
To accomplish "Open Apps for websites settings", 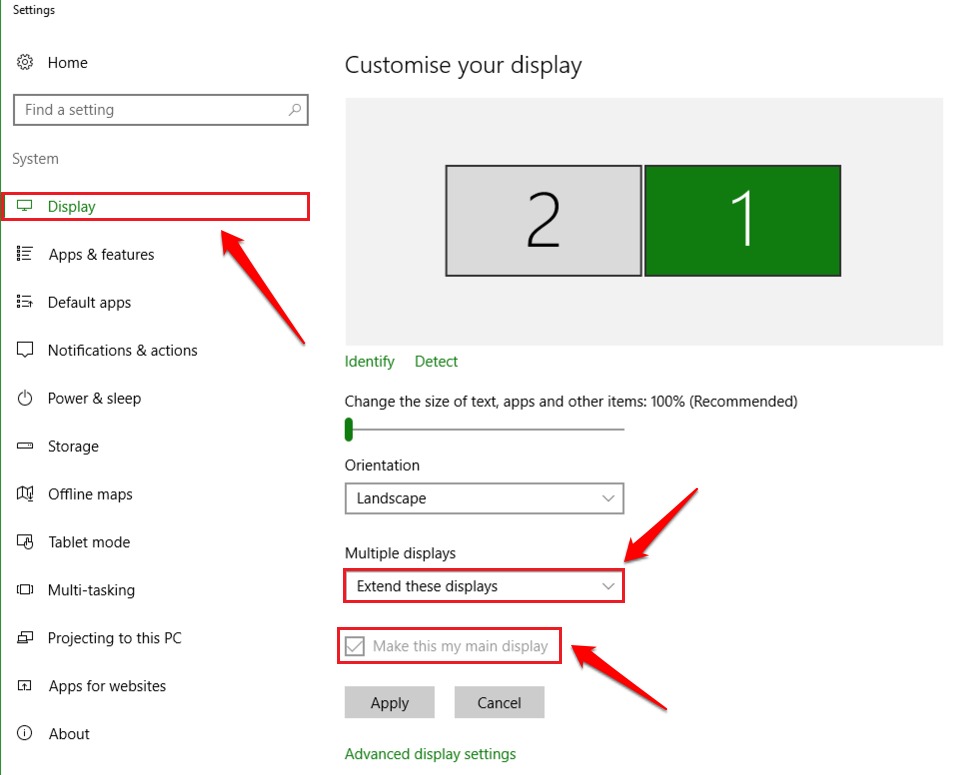I will coord(108,686).
